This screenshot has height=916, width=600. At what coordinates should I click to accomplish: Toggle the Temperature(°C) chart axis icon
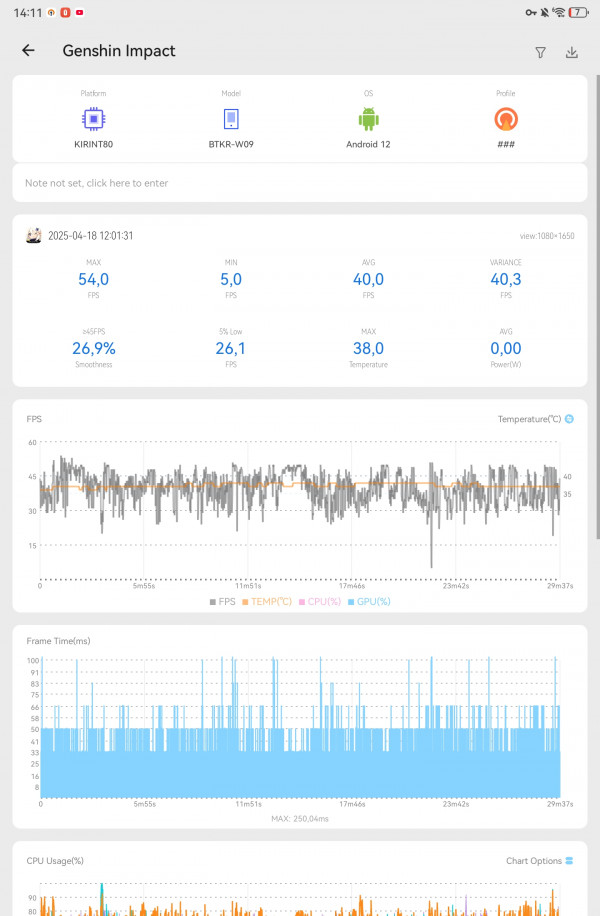570,419
